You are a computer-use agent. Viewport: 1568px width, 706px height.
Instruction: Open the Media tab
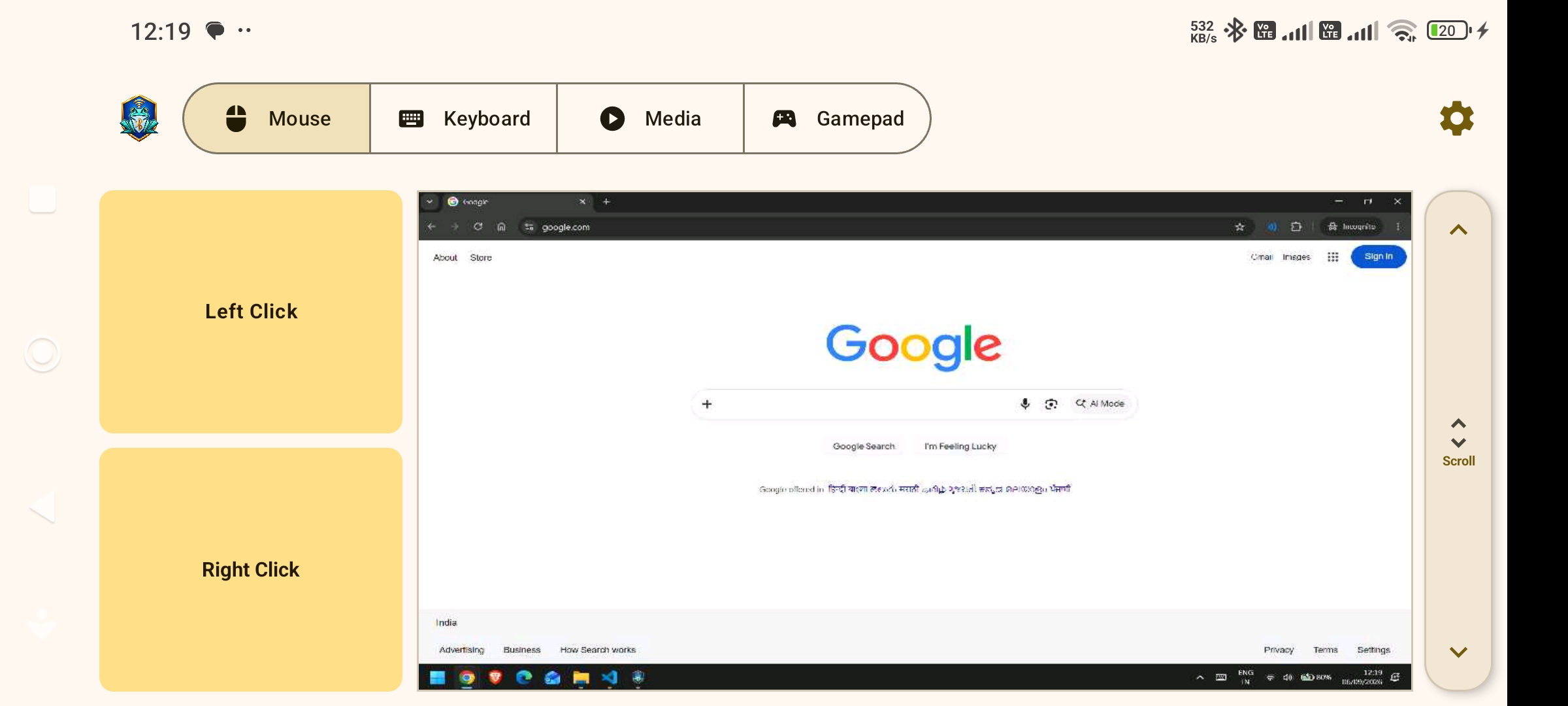pos(651,118)
